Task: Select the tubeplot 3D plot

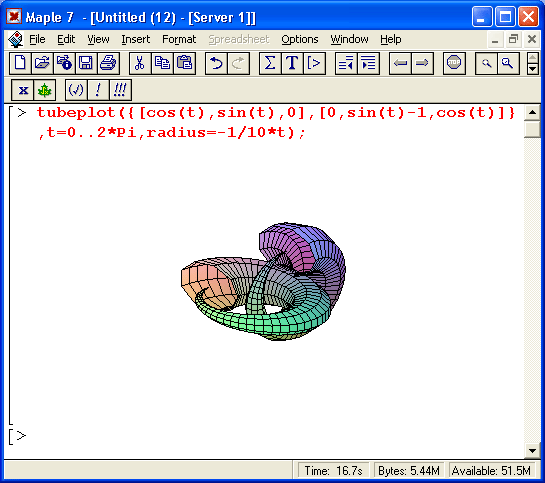Action: [263, 281]
